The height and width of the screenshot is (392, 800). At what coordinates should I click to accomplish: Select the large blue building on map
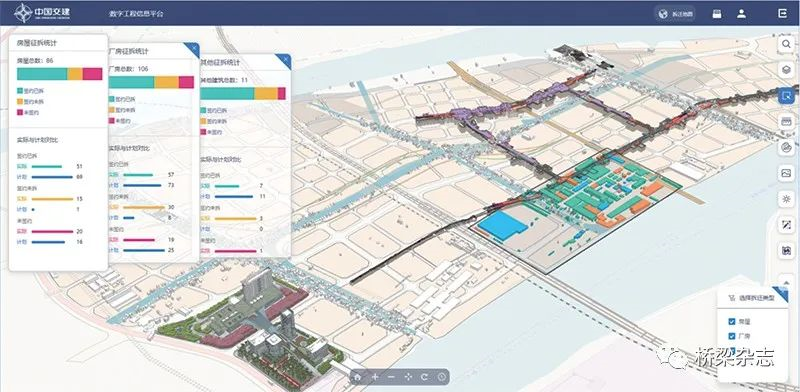pos(503,225)
